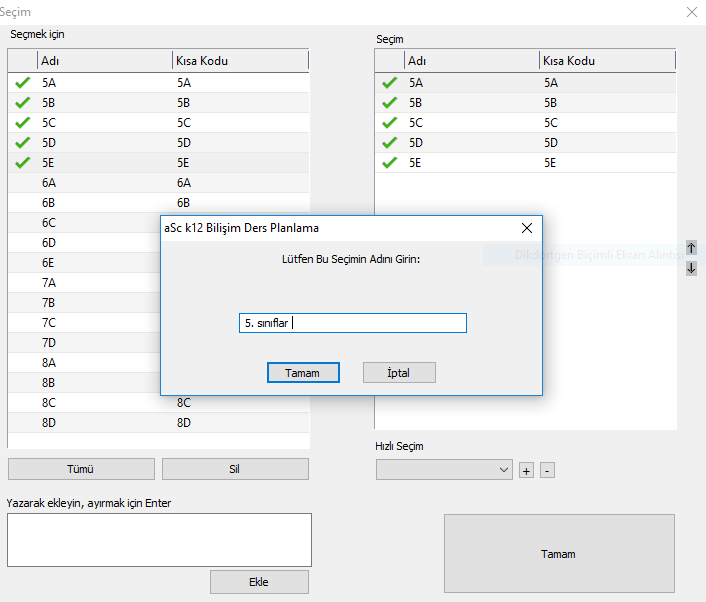The image size is (706, 602).
Task: Sort left list by Kısa Kodu header
Action: 240,61
